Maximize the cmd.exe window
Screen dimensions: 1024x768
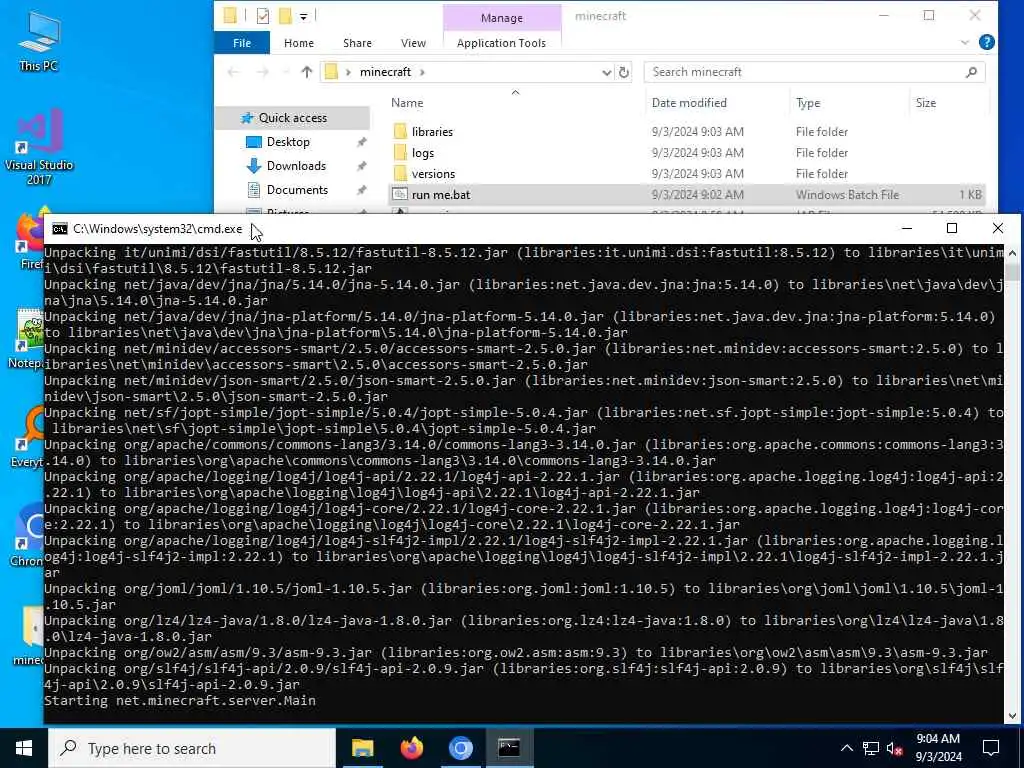952,228
